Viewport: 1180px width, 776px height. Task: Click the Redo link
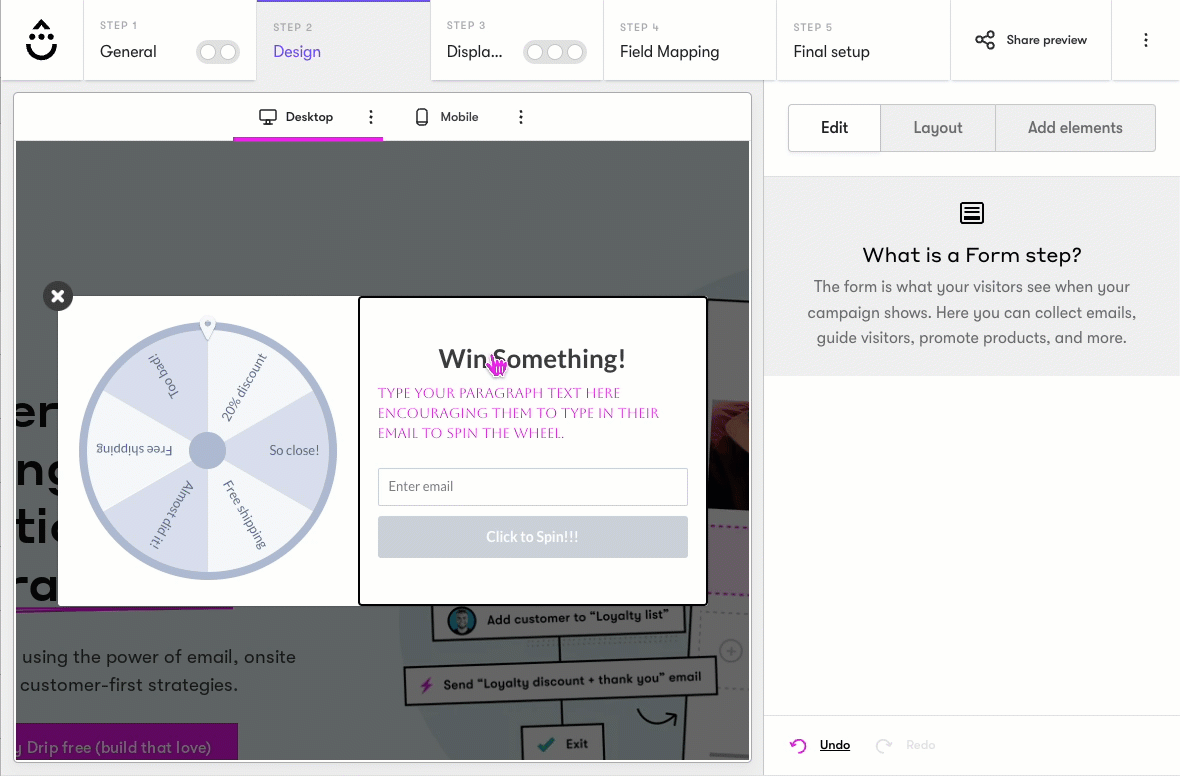click(x=920, y=745)
